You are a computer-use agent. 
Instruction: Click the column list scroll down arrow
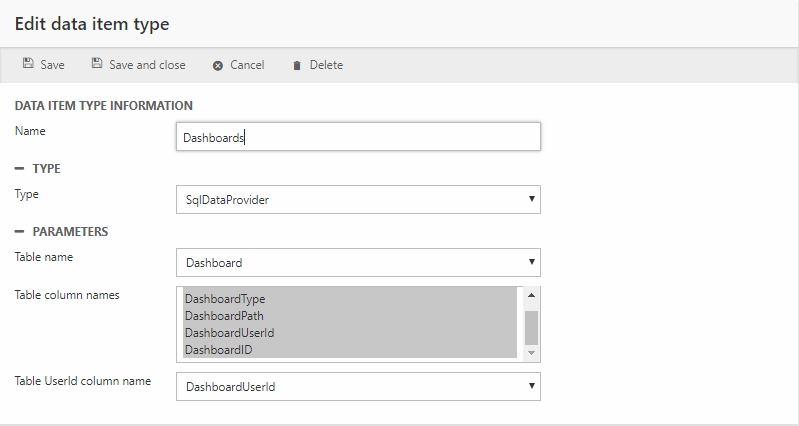(x=531, y=351)
